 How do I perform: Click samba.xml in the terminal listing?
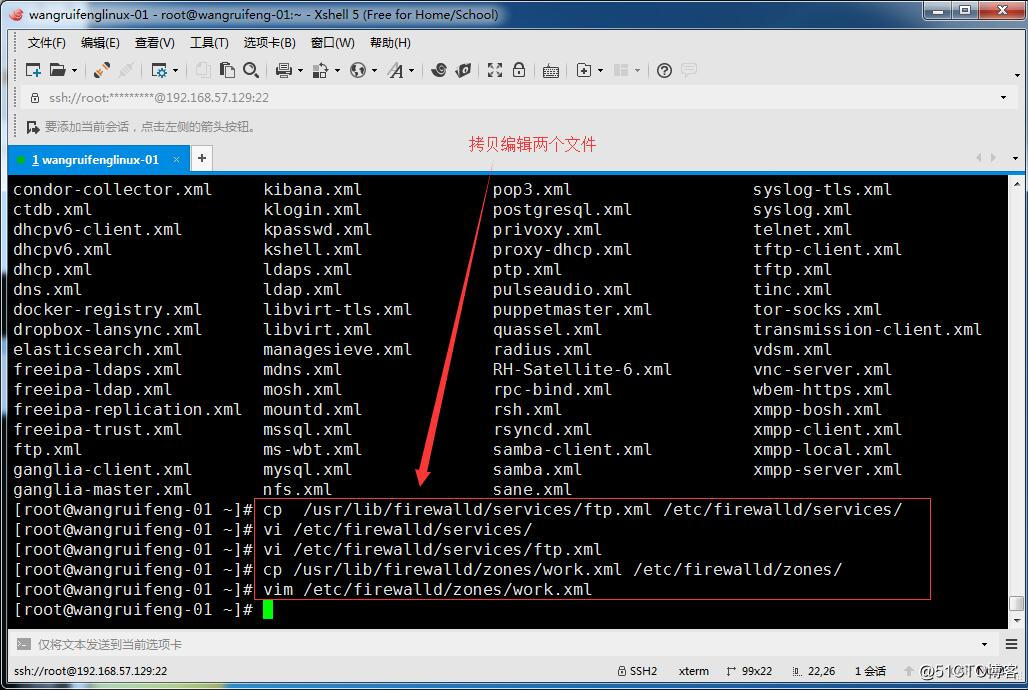(x=537, y=470)
